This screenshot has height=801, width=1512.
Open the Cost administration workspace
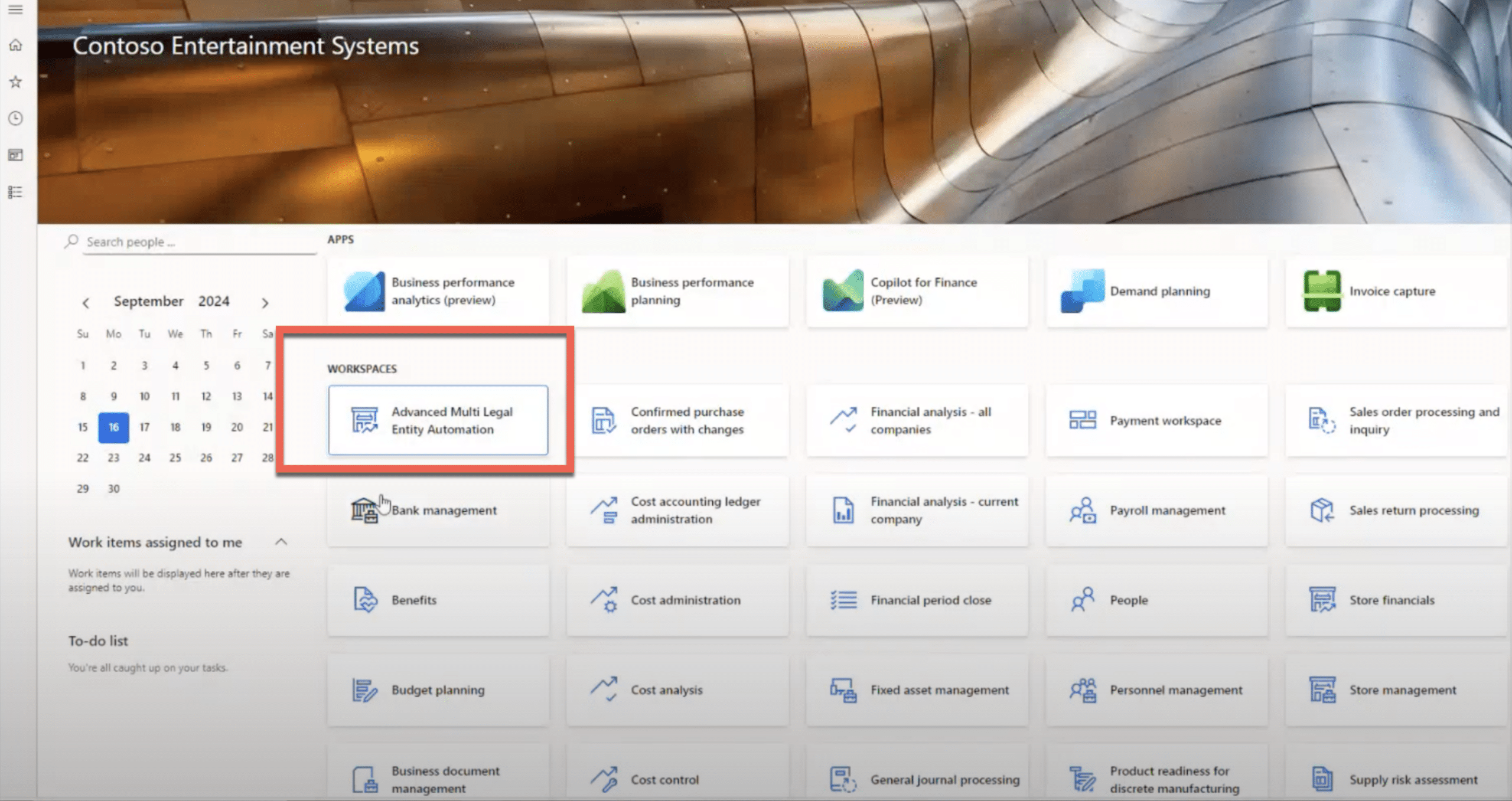[x=677, y=600]
